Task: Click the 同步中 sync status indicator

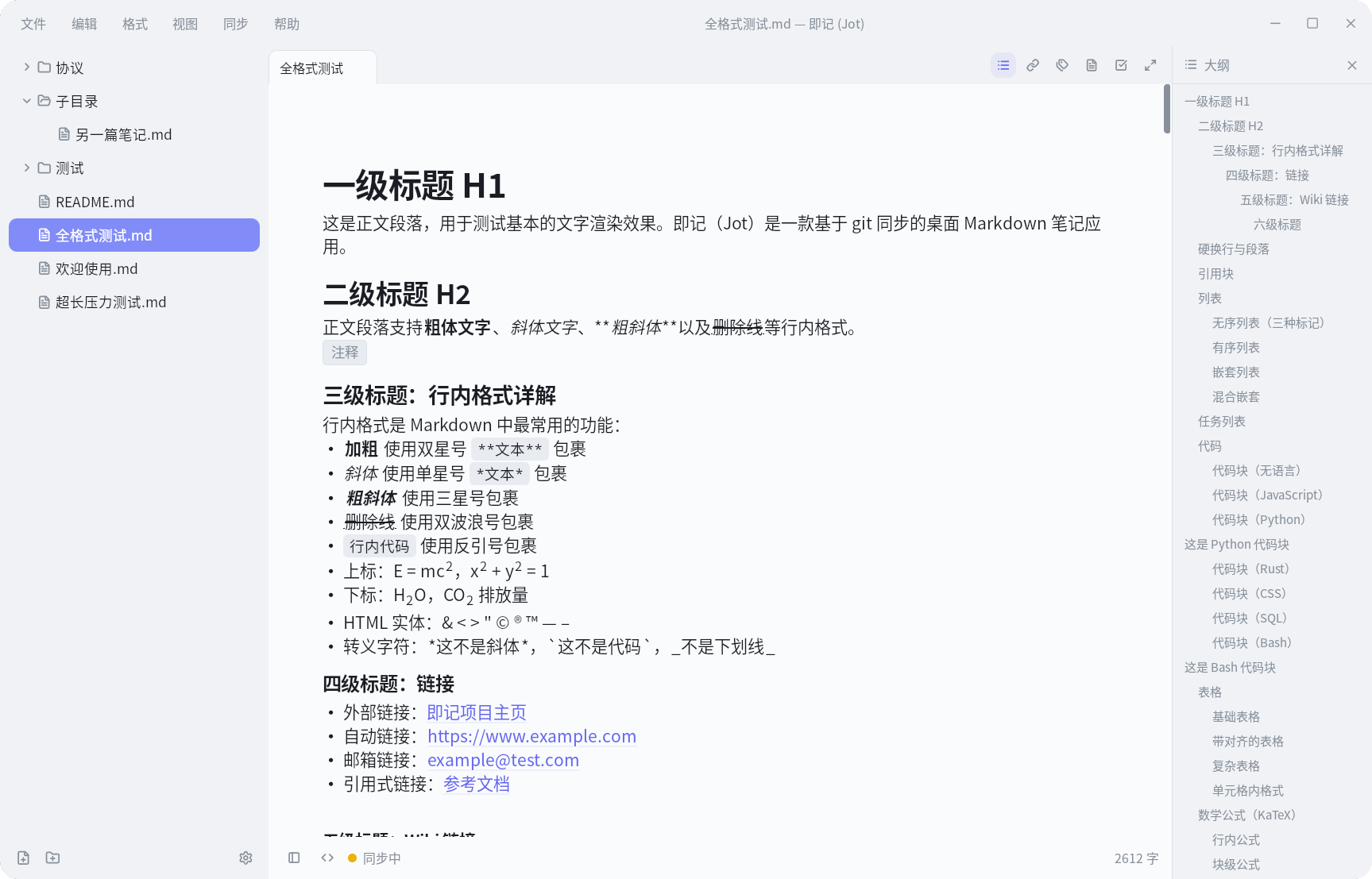Action: coord(374,858)
